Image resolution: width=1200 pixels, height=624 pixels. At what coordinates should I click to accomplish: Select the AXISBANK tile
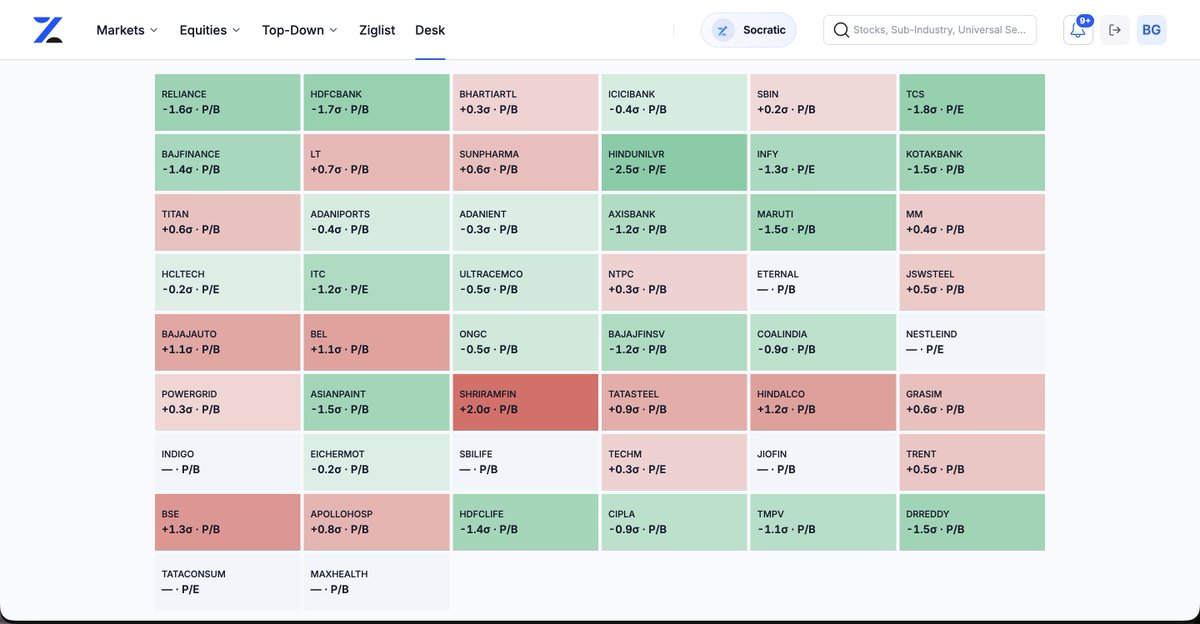click(674, 222)
